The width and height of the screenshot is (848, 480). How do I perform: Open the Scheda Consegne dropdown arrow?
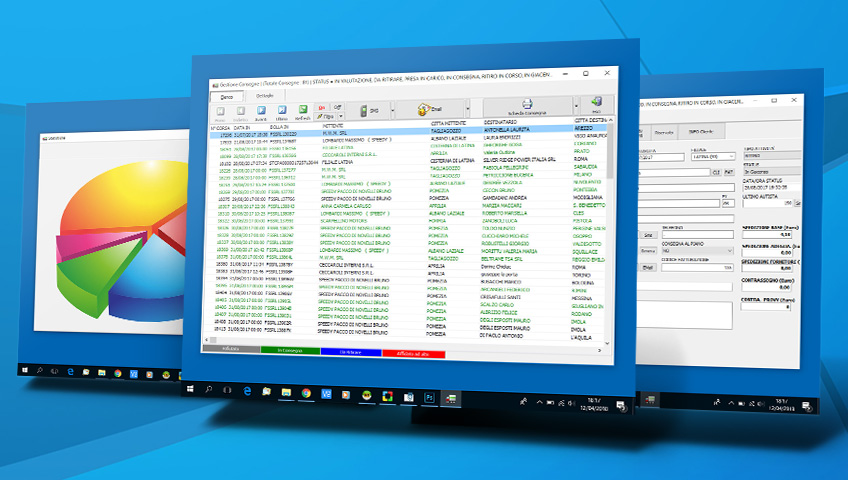click(x=577, y=106)
